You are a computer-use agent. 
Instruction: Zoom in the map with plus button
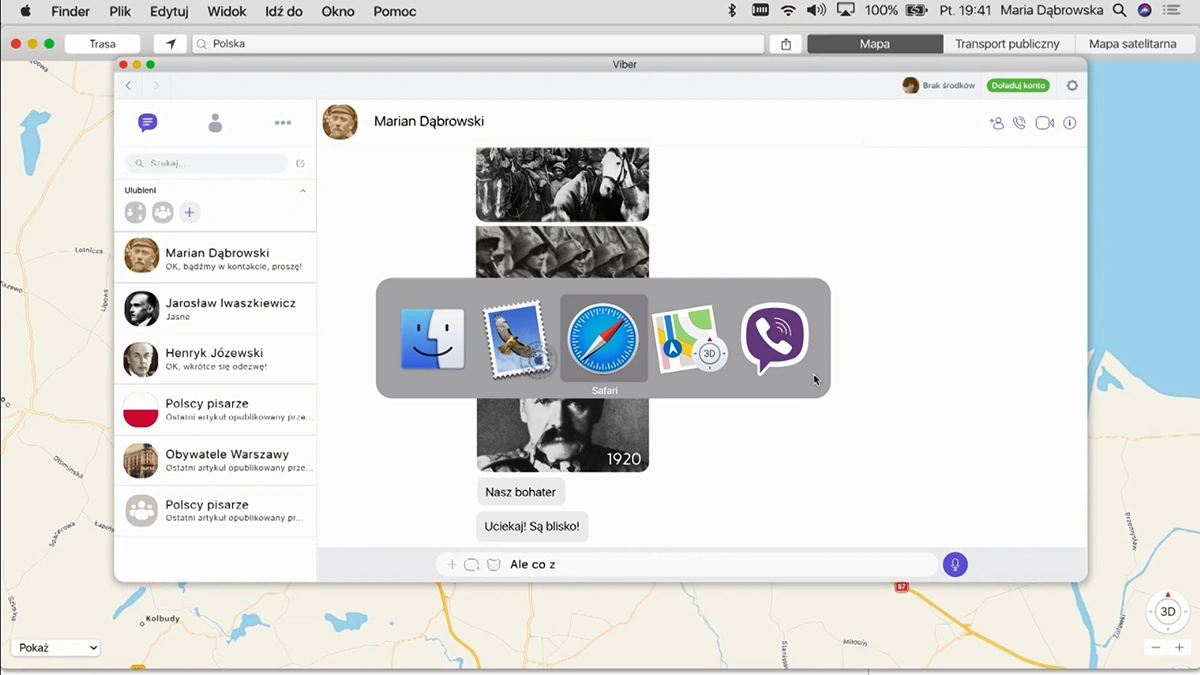1180,648
